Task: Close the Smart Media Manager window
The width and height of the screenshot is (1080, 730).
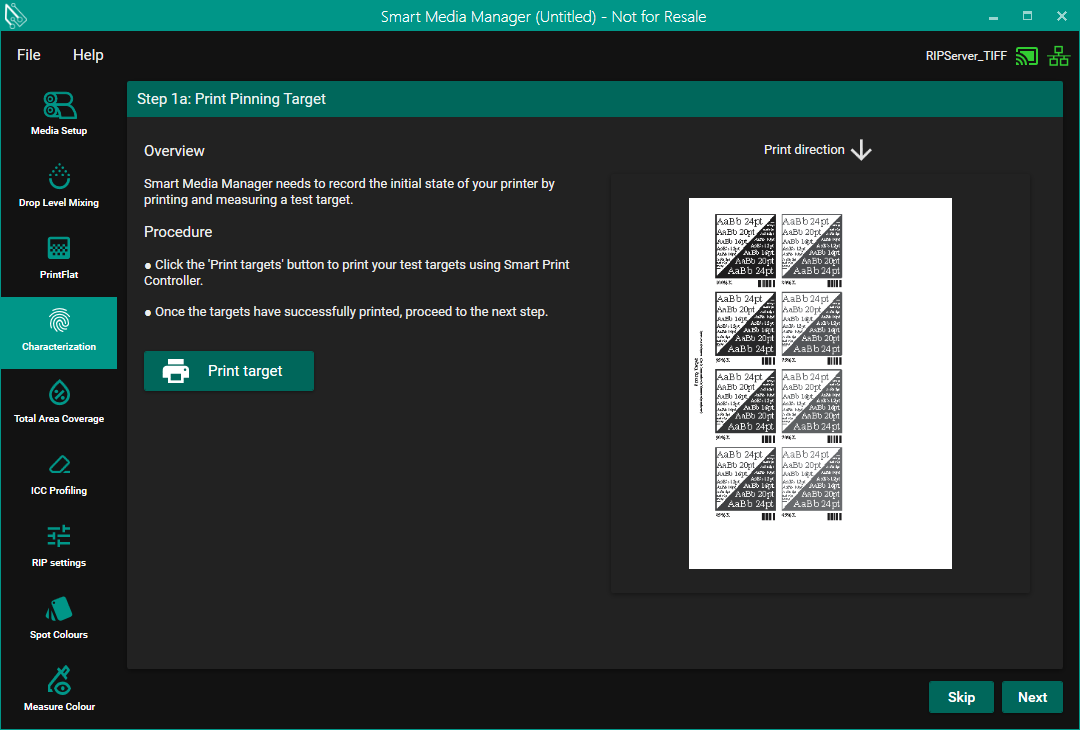Action: (1061, 17)
